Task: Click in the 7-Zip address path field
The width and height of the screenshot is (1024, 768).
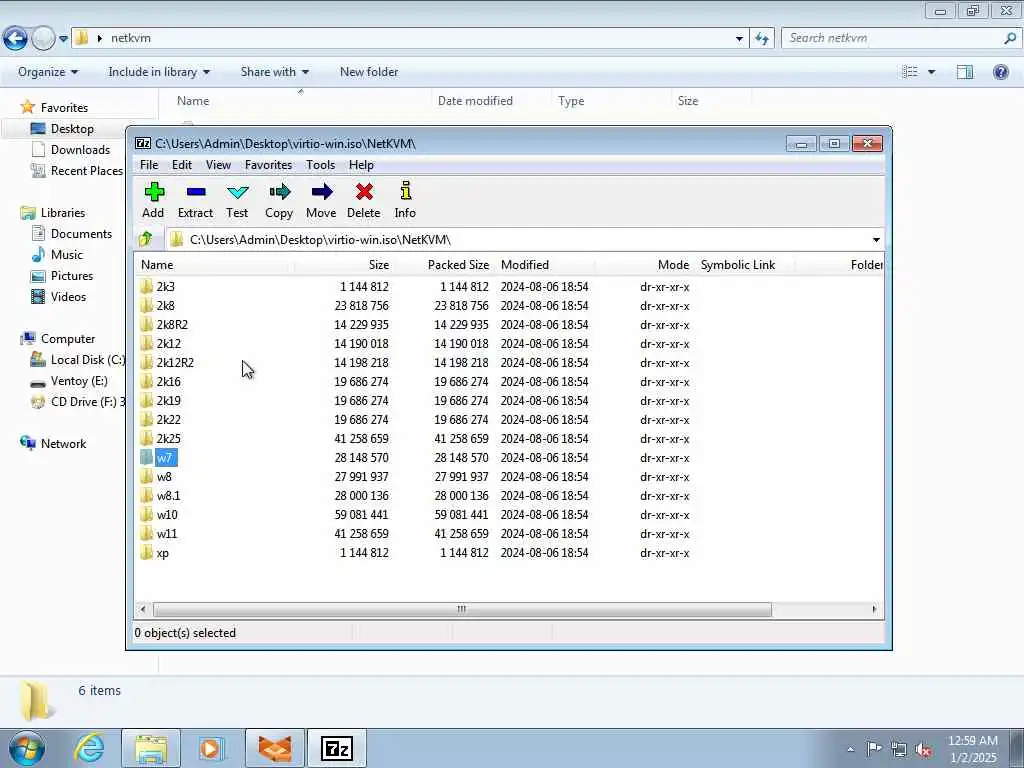Action: pos(517,240)
